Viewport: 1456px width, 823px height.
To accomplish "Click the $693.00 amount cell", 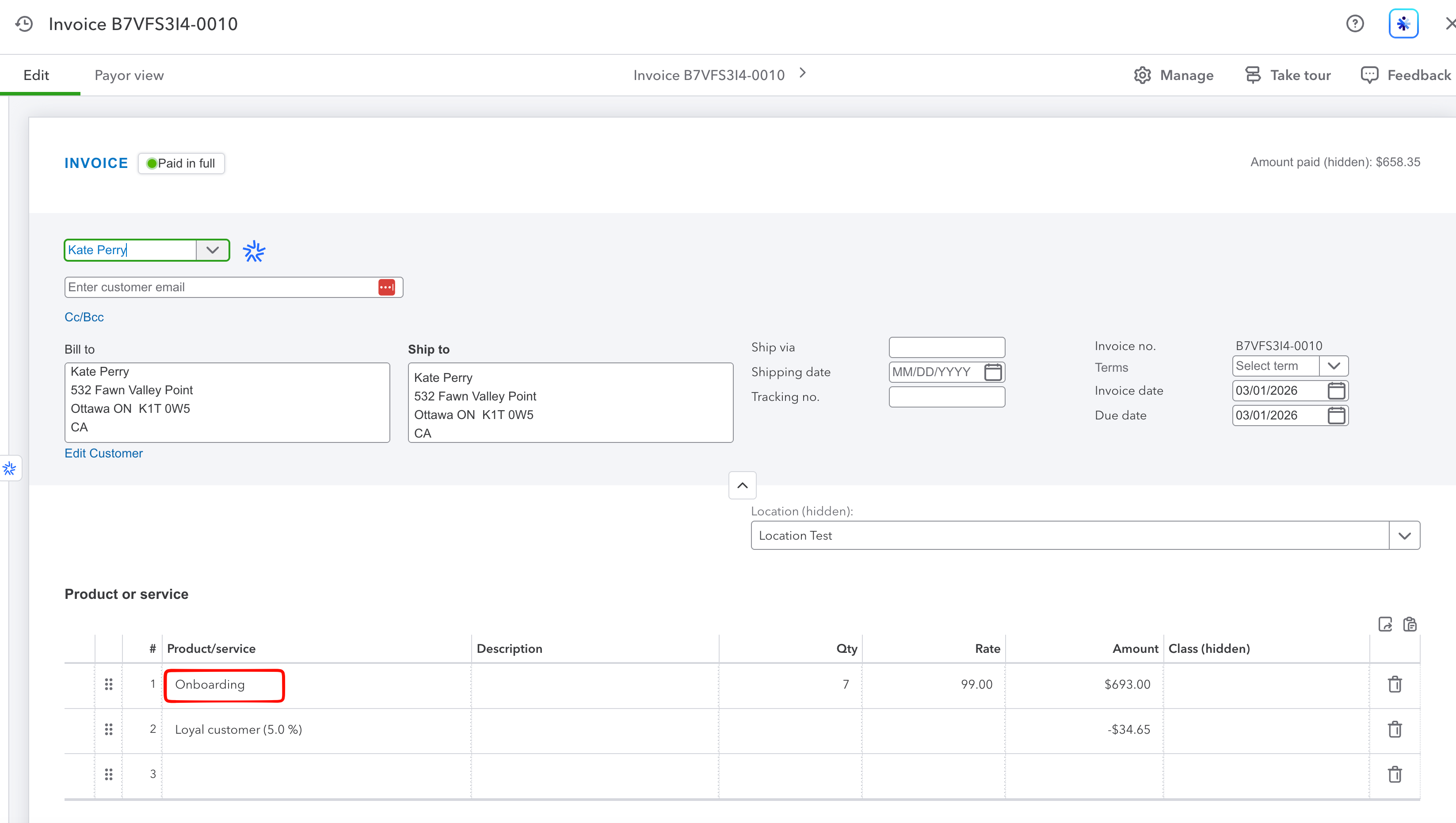I will pyautogui.click(x=1085, y=685).
